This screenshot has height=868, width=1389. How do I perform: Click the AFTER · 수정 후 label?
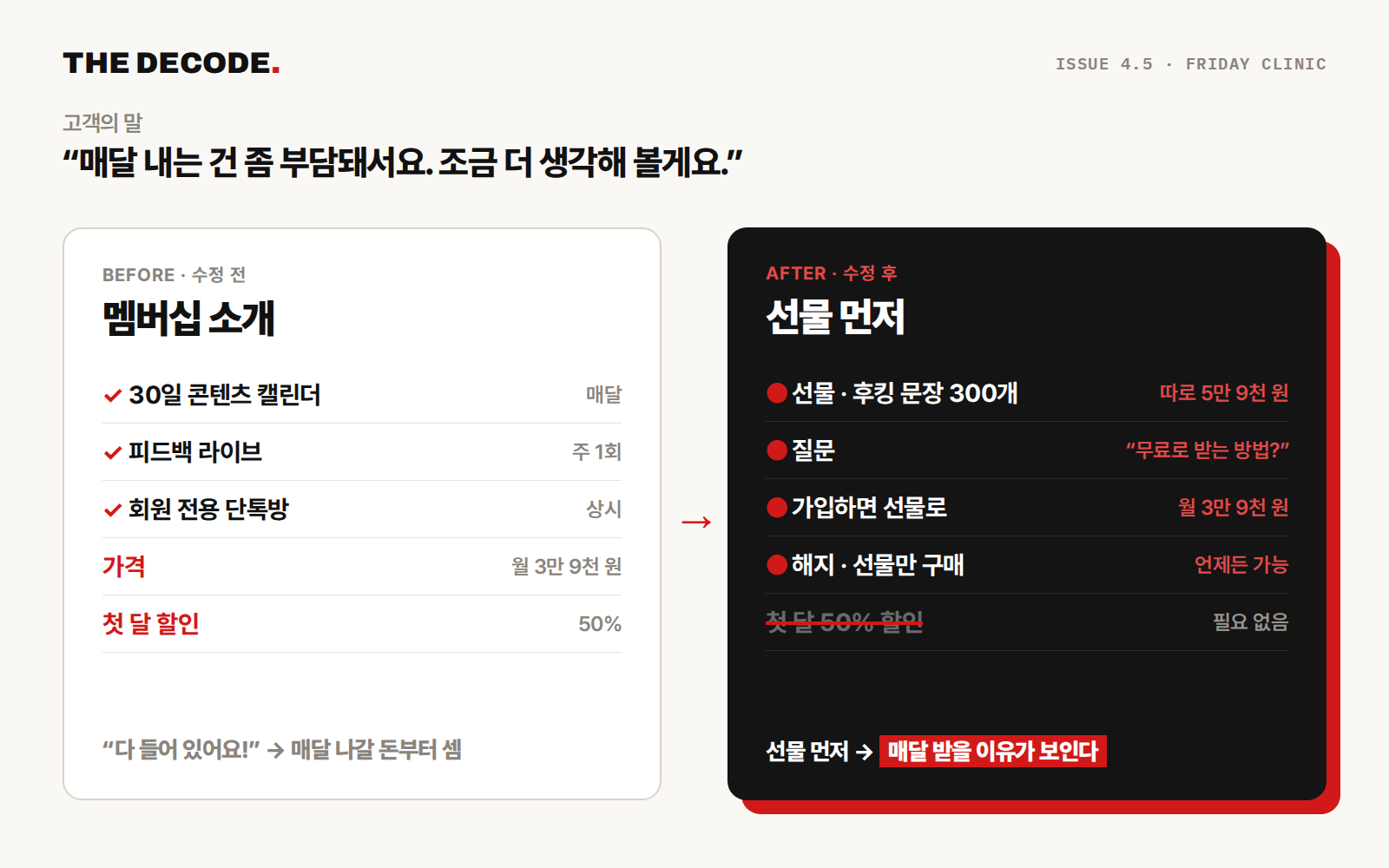(x=832, y=273)
